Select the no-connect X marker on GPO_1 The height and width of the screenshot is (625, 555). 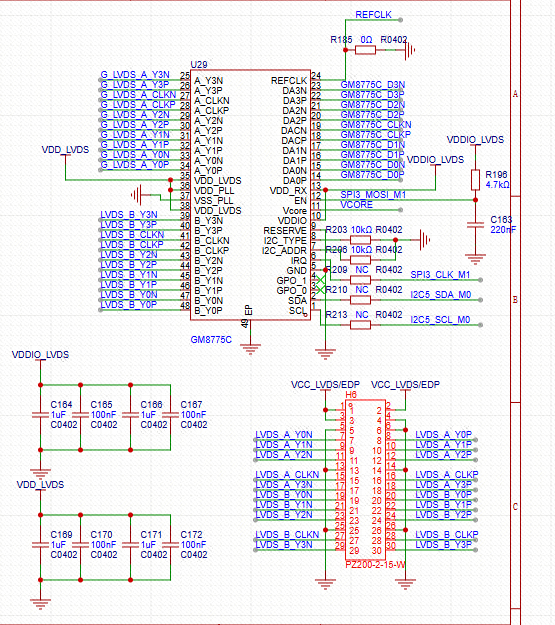tap(320, 280)
